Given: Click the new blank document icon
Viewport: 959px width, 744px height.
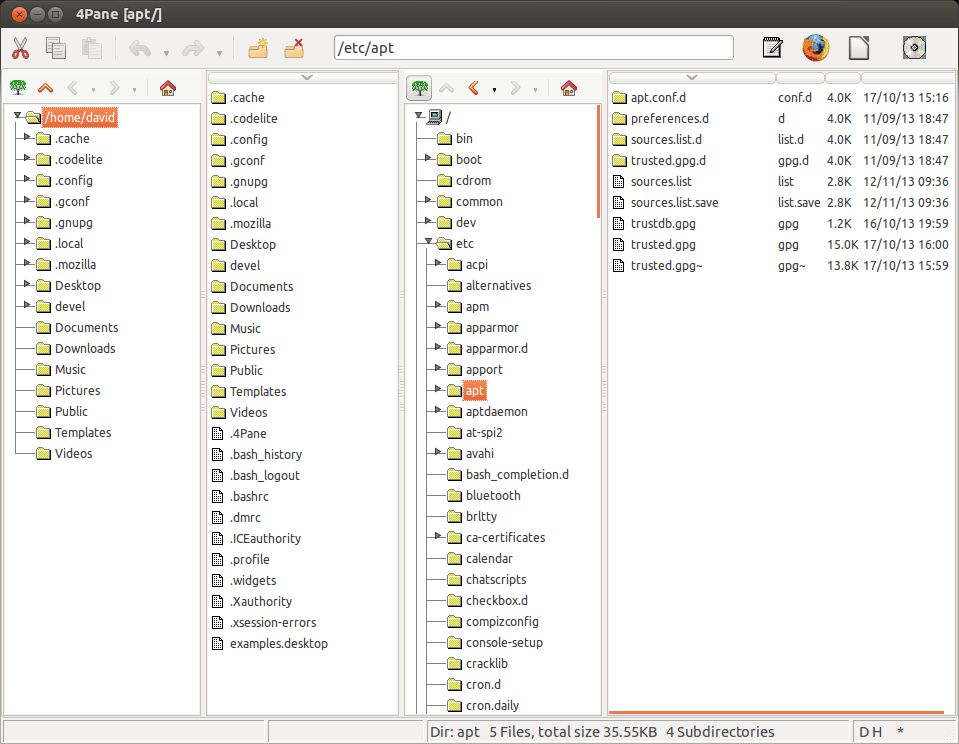Looking at the screenshot, I should pos(857,47).
